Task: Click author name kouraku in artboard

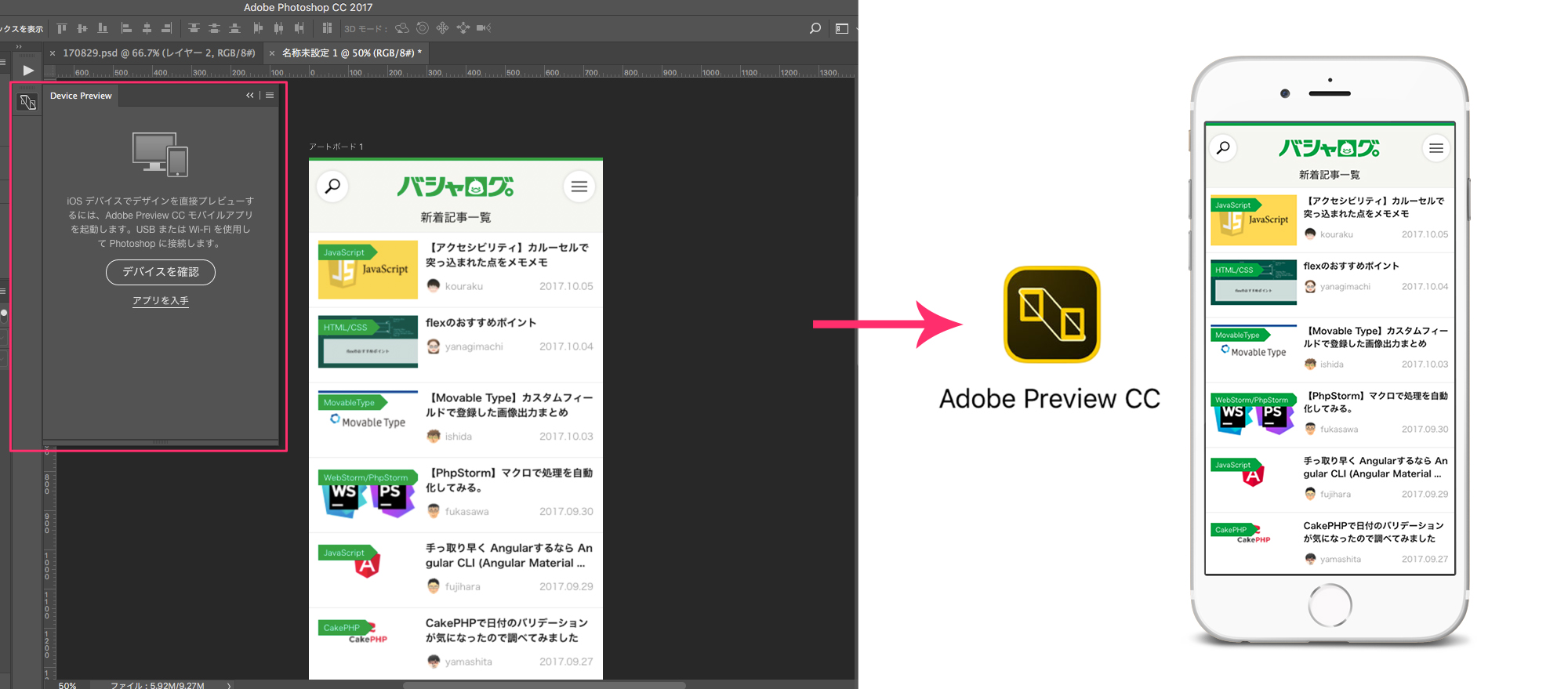Action: pos(464,286)
